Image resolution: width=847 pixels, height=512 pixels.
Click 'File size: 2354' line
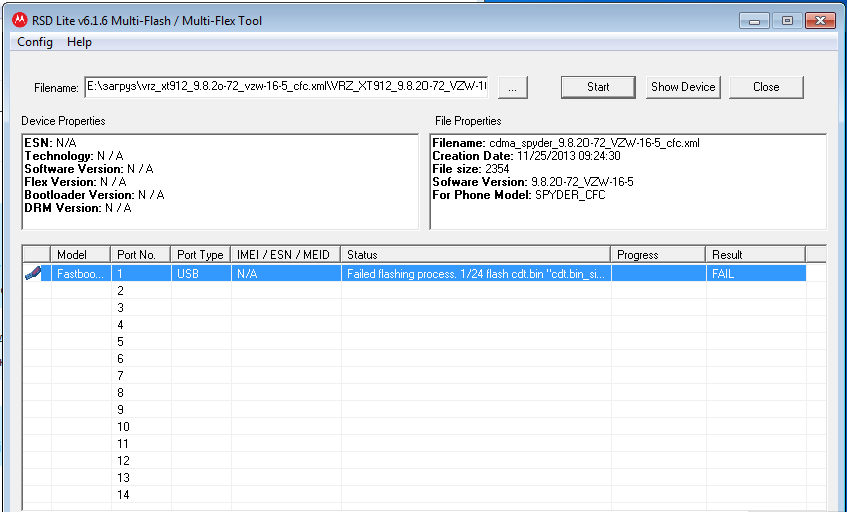coord(470,169)
